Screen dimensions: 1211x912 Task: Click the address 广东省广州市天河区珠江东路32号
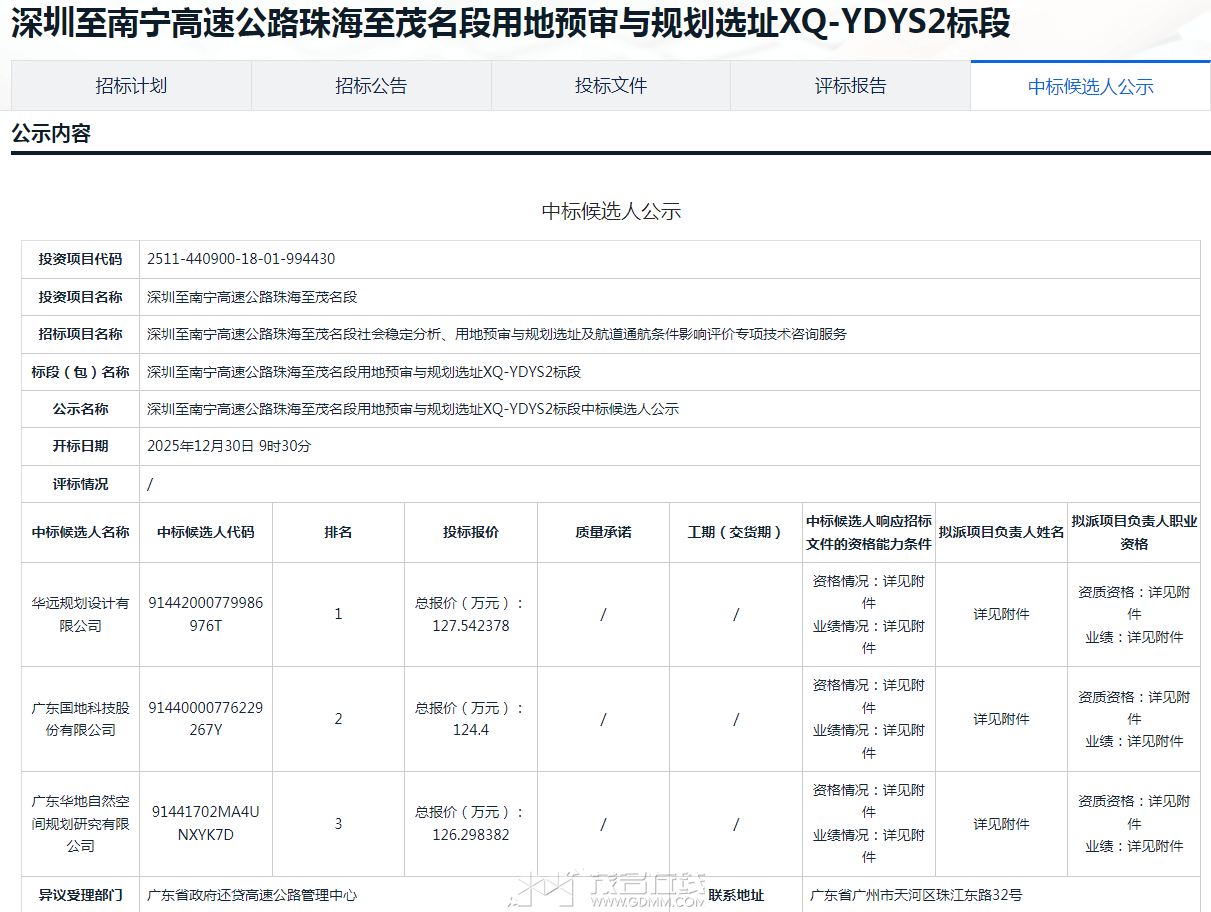coord(916,895)
